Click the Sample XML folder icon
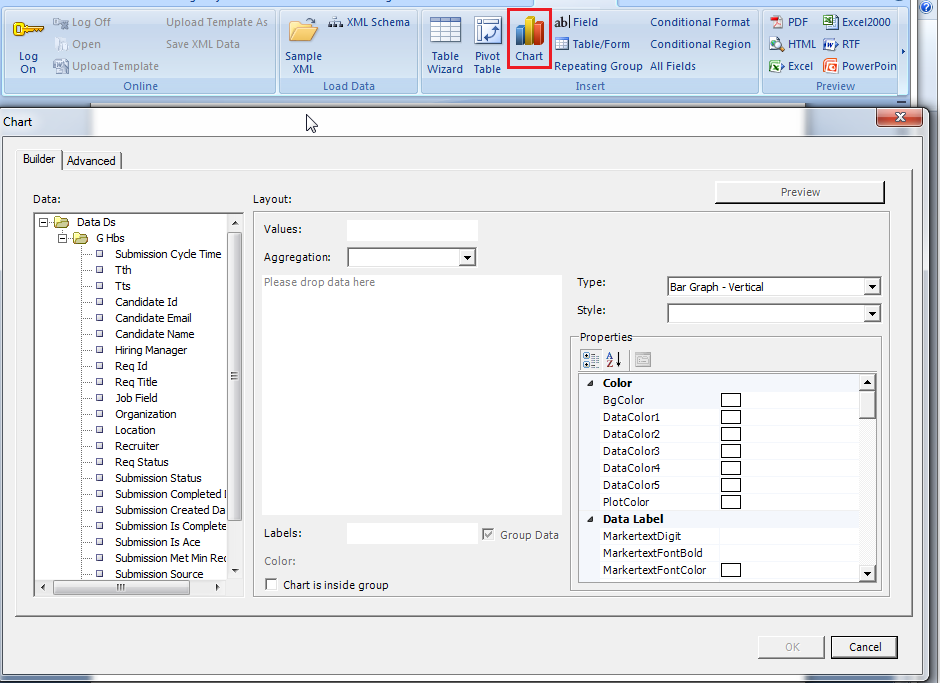The height and width of the screenshot is (683, 940). pos(303,31)
